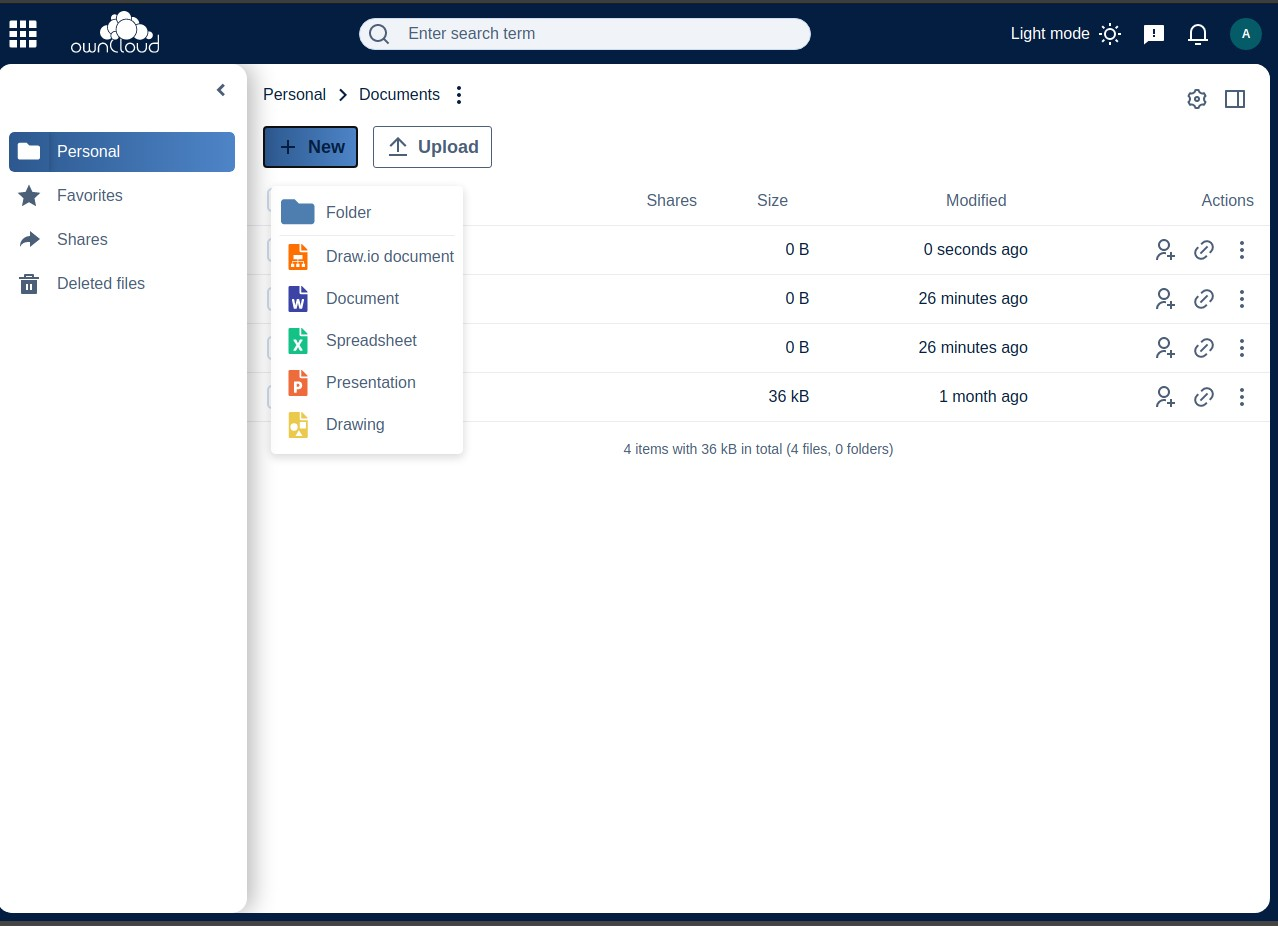Screen dimensions: 1278x926
Task: Add people to the 0 seconds ago file
Action: [1165, 250]
